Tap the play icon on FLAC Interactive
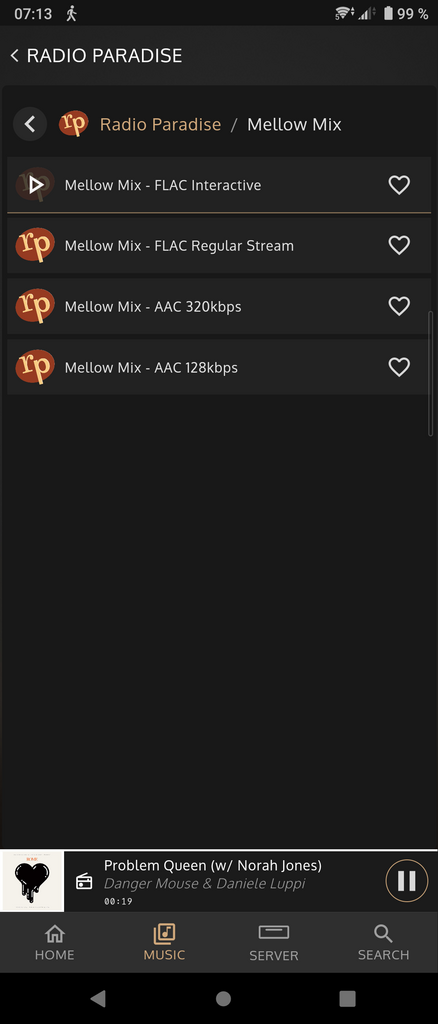The image size is (438, 1024). tap(36, 185)
